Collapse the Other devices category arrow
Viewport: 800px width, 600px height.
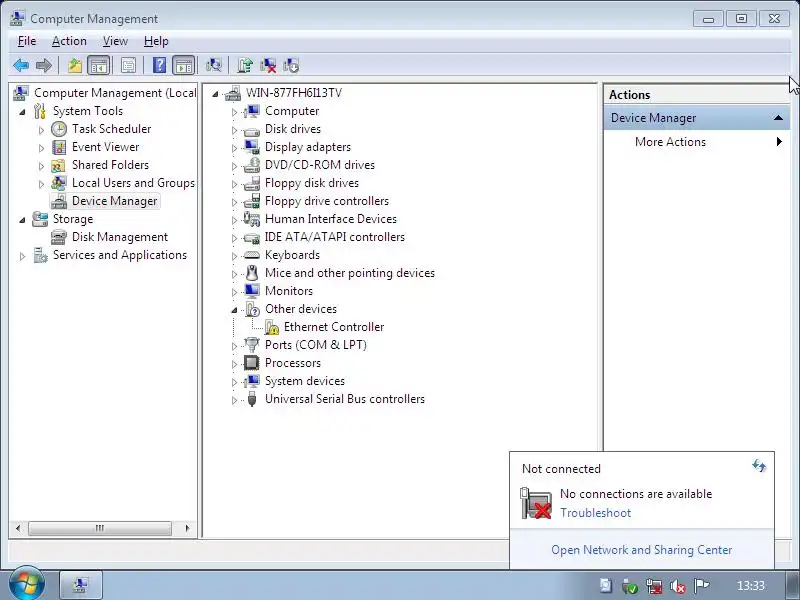click(234, 310)
